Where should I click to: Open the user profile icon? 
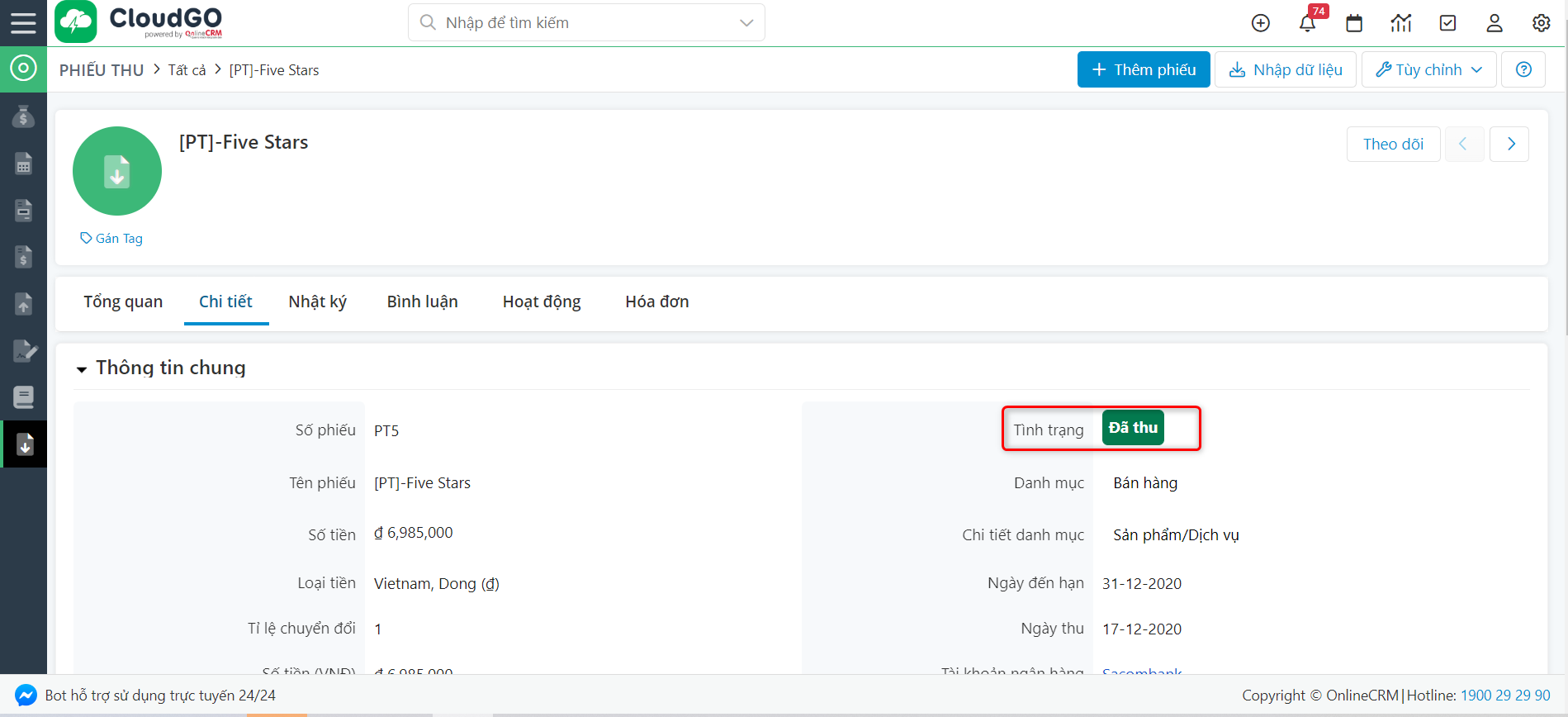1494,23
